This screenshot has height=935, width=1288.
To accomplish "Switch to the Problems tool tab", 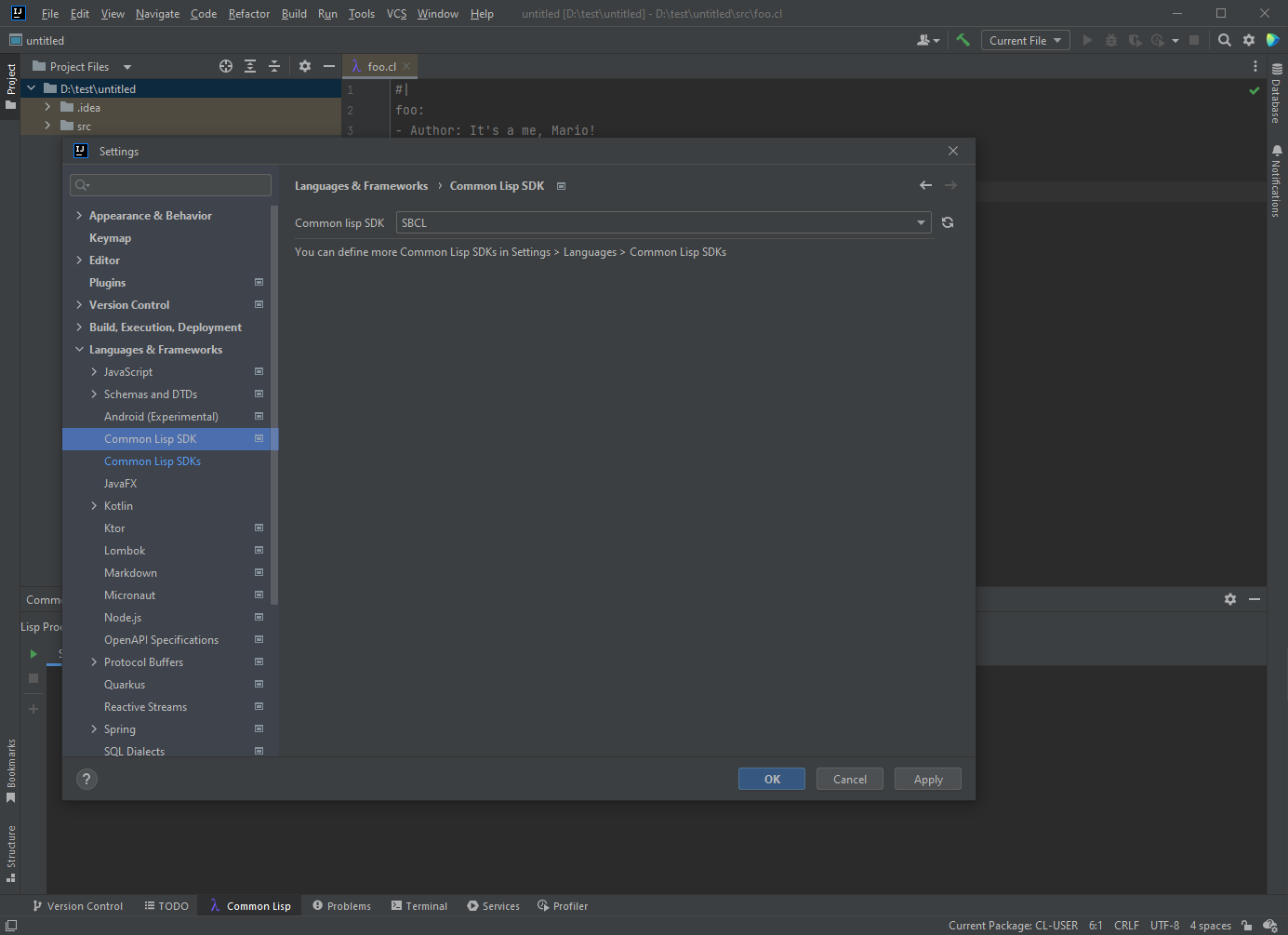I will (341, 905).
